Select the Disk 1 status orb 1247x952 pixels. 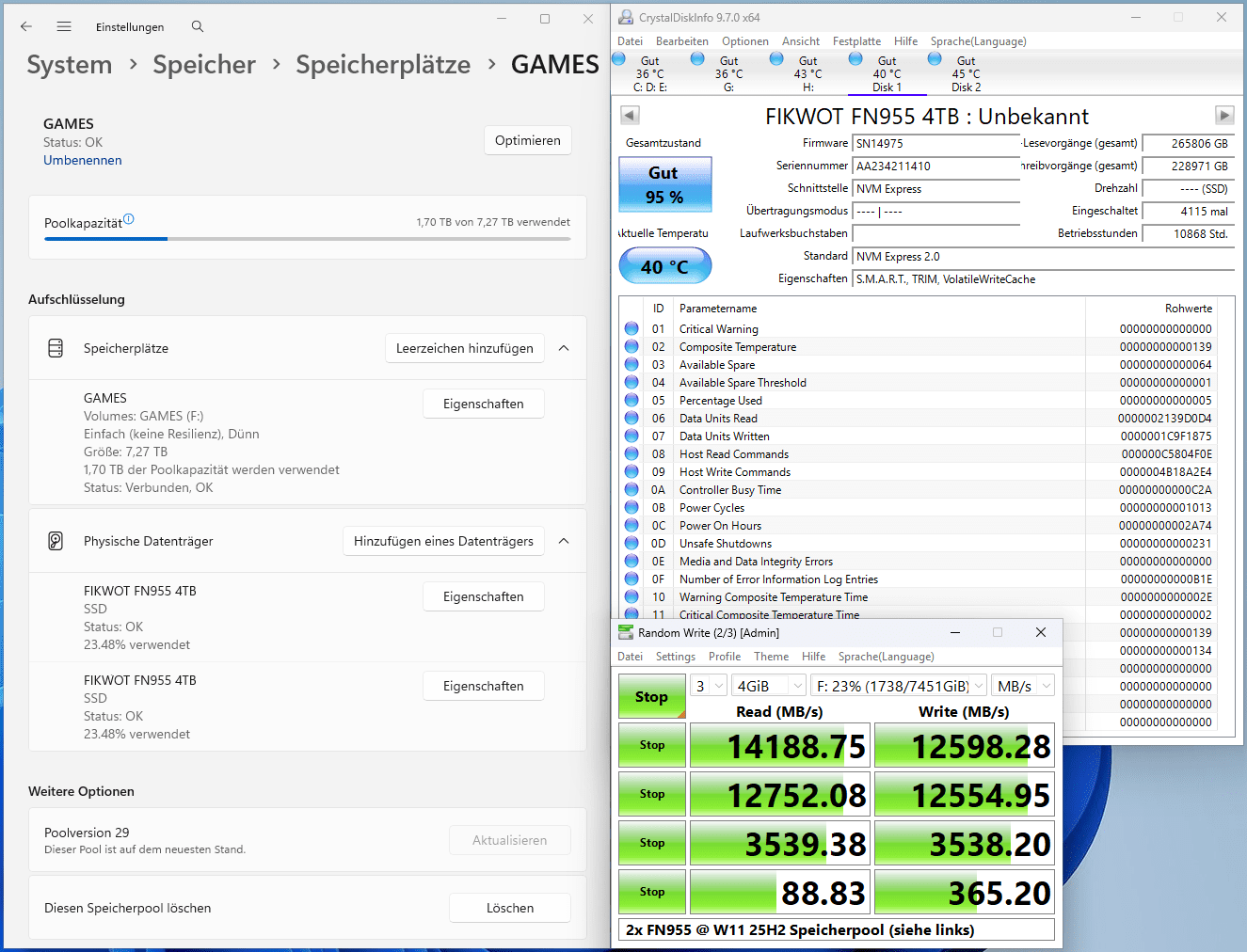click(855, 58)
